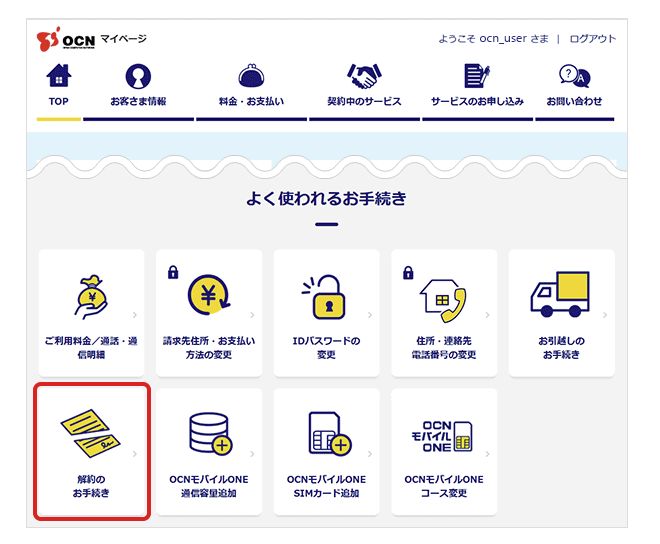
Task: Click the SIM card plus icon
Action: tap(330, 433)
